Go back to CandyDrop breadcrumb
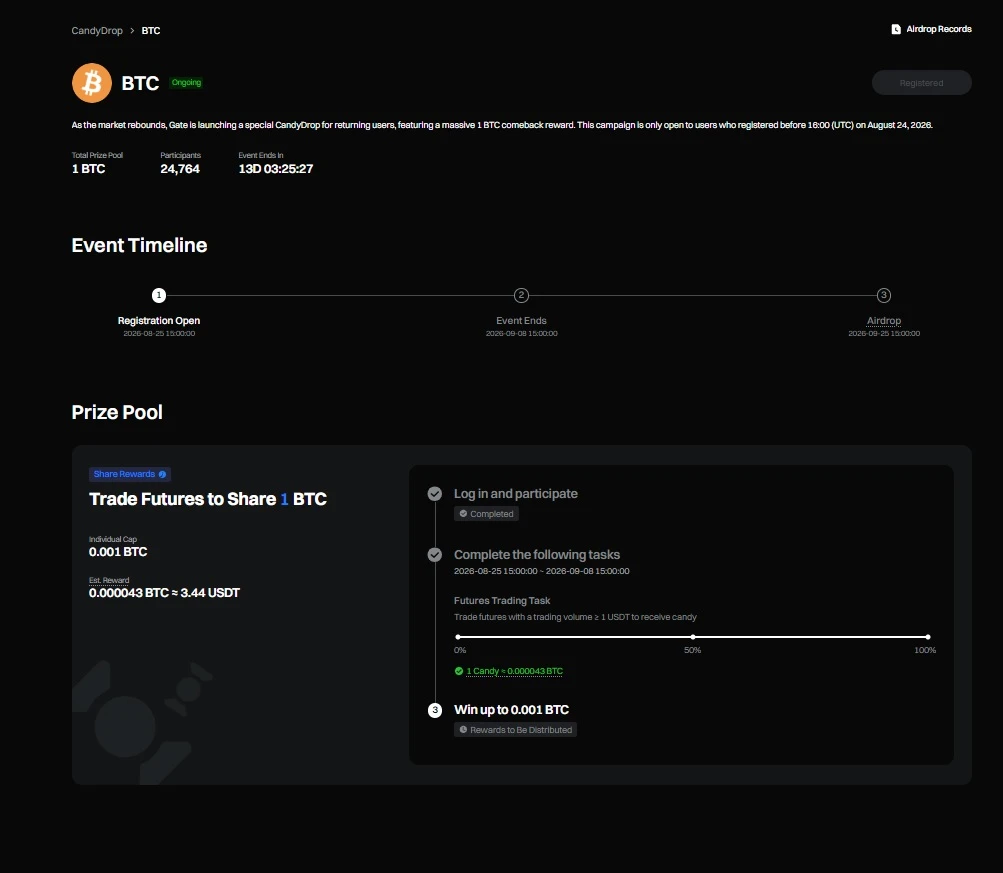This screenshot has width=1003, height=873. click(x=97, y=31)
